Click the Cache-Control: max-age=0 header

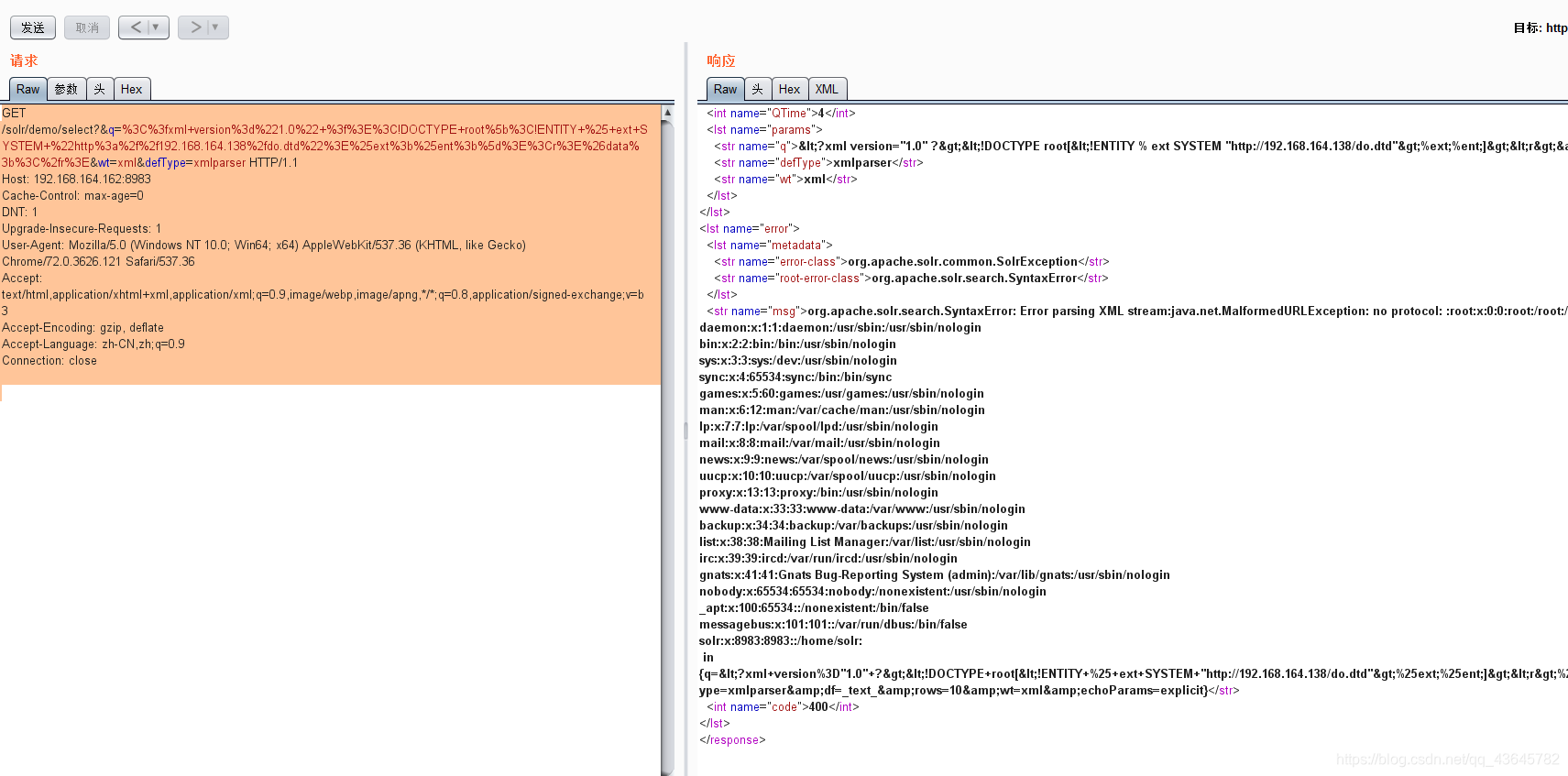72,195
